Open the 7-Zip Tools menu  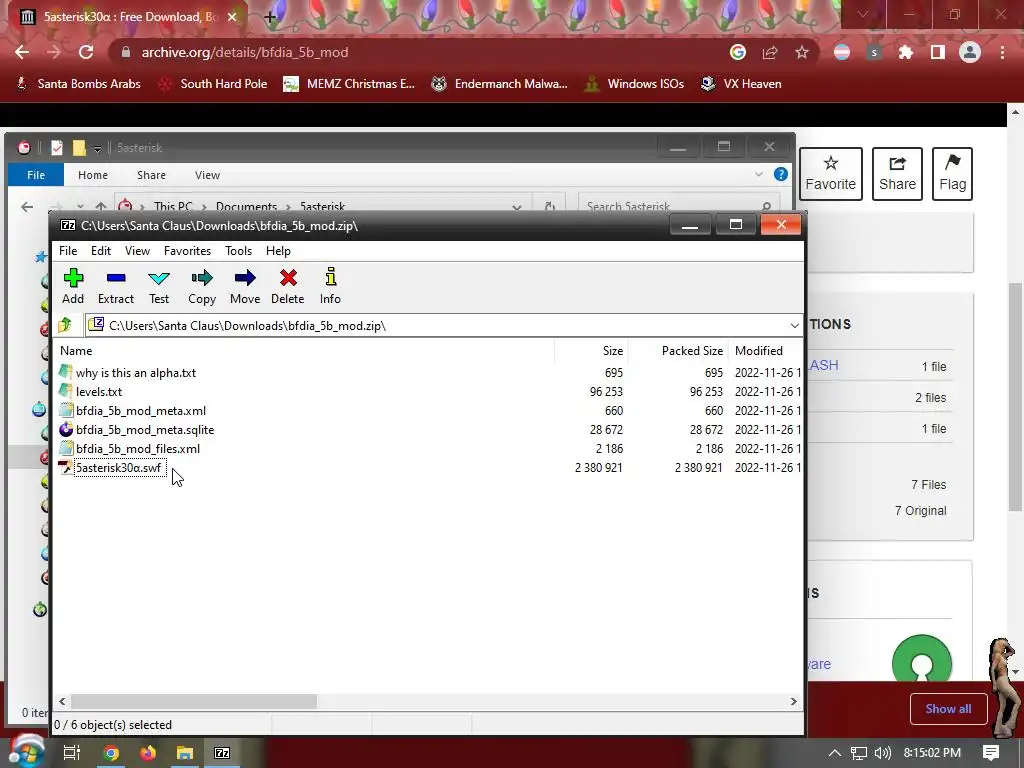pos(238,251)
